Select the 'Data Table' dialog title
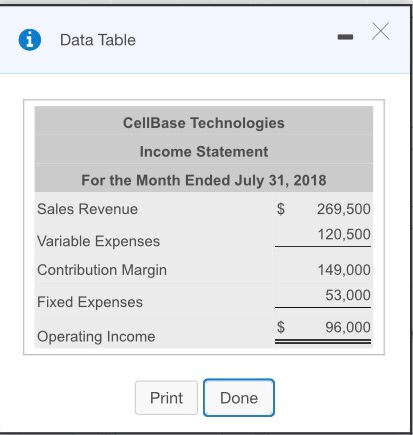 (98, 40)
